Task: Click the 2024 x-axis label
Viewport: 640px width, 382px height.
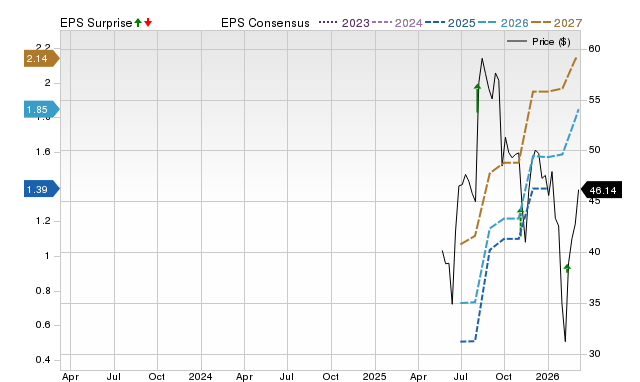Action: tap(200, 376)
